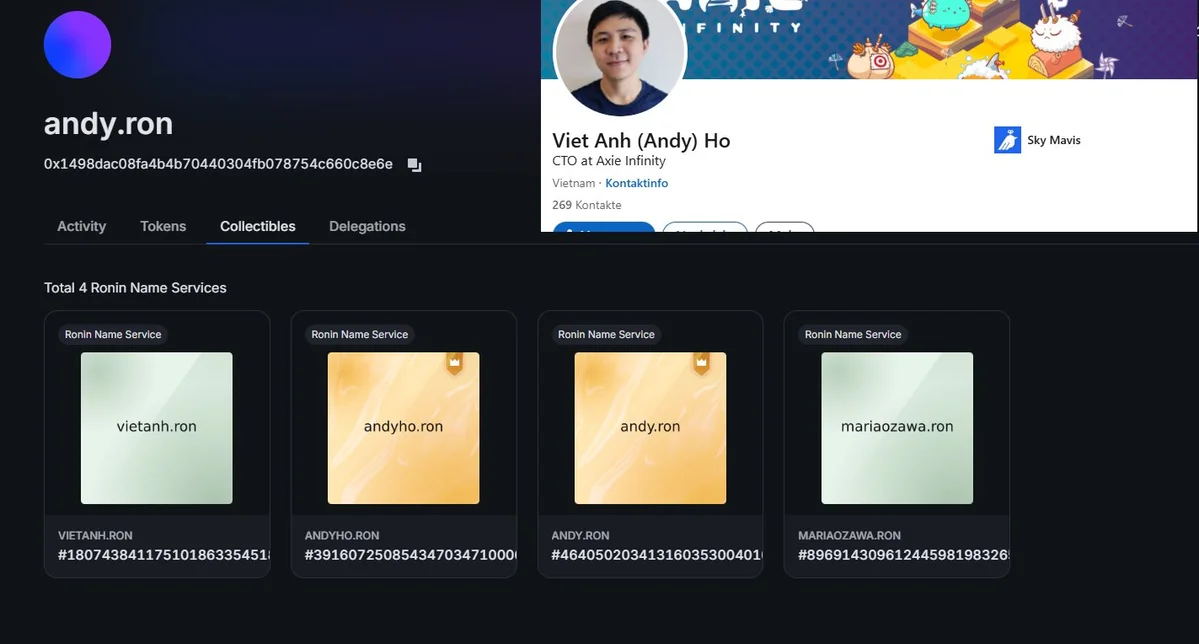Click the Axie Infinity banner artwork
The image size is (1199, 644).
point(950,40)
